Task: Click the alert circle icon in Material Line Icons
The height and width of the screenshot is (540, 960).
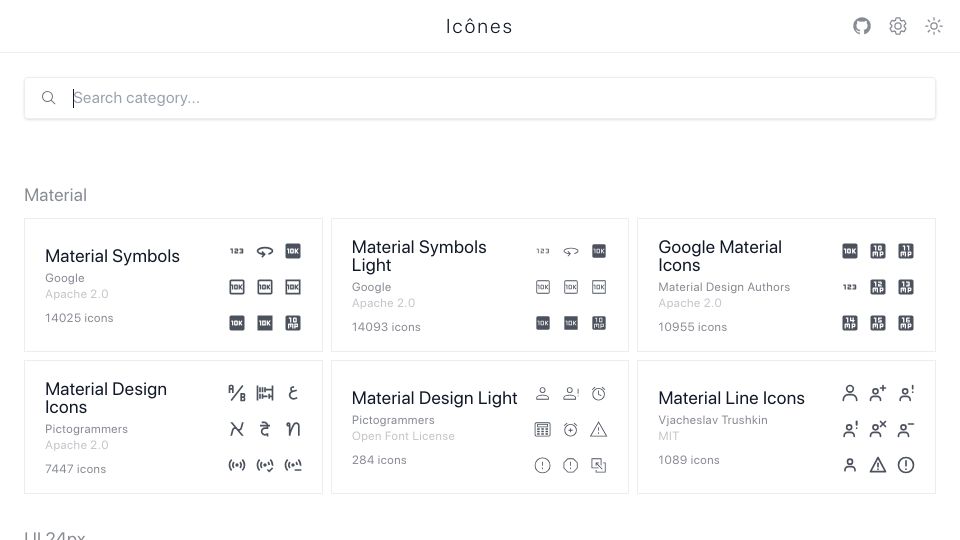Action: 906,465
